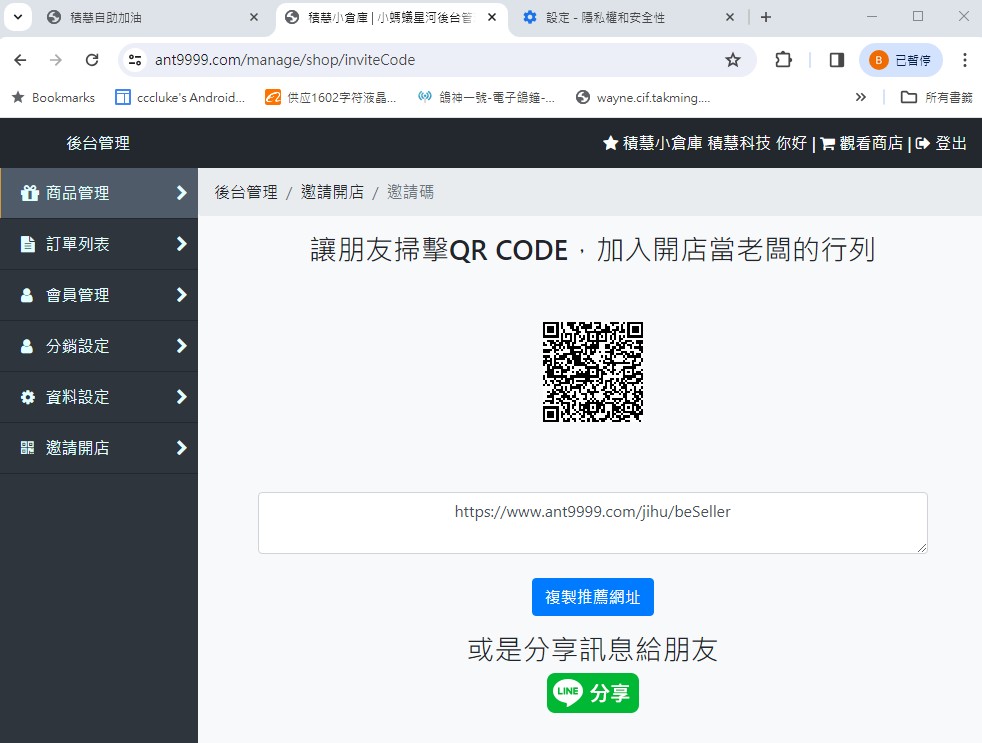The image size is (982, 743).
Task: Open the 分銷設定 sidebar menu
Action: [99, 346]
